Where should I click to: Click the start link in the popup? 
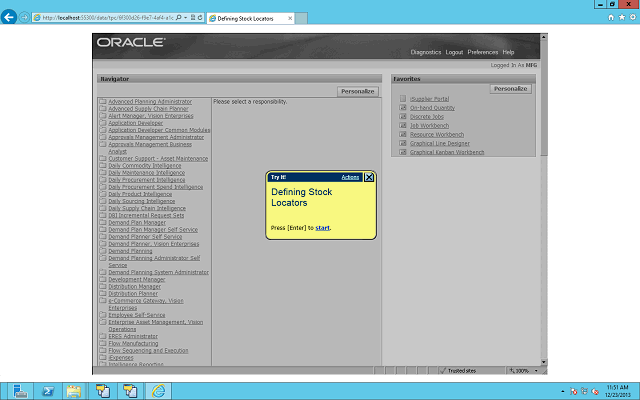(x=322, y=228)
